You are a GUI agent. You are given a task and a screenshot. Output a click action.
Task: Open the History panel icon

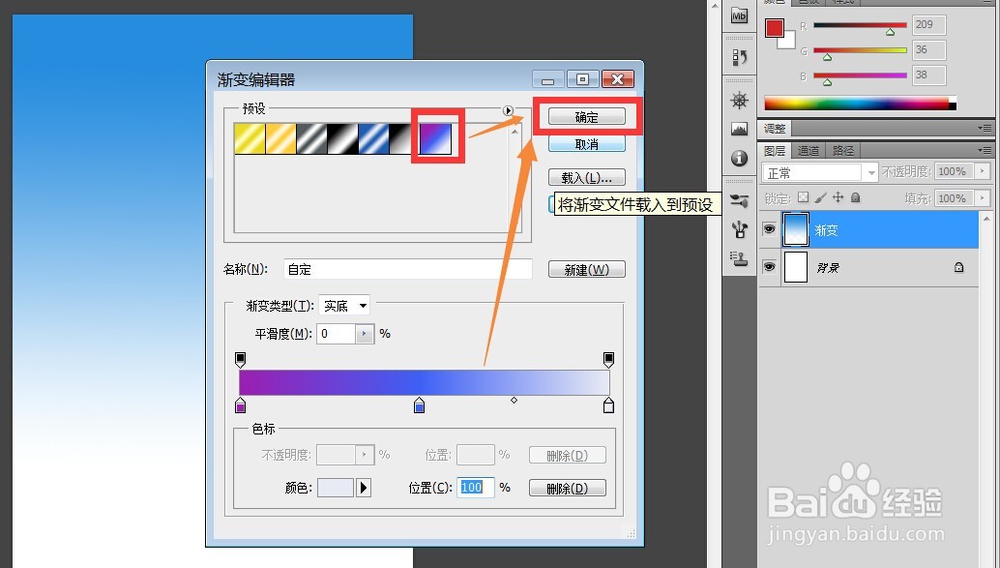pyautogui.click(x=739, y=57)
